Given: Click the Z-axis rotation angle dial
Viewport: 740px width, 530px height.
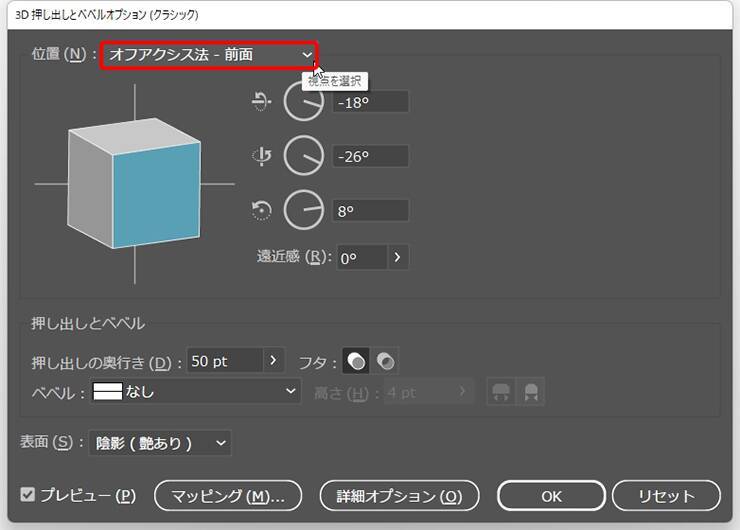Looking at the screenshot, I should tap(304, 210).
